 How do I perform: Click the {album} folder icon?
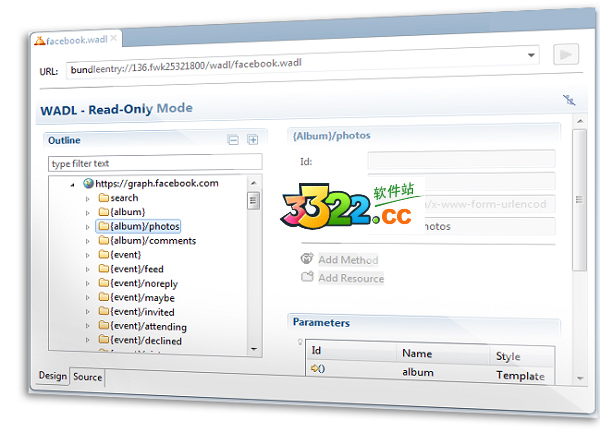[104, 212]
